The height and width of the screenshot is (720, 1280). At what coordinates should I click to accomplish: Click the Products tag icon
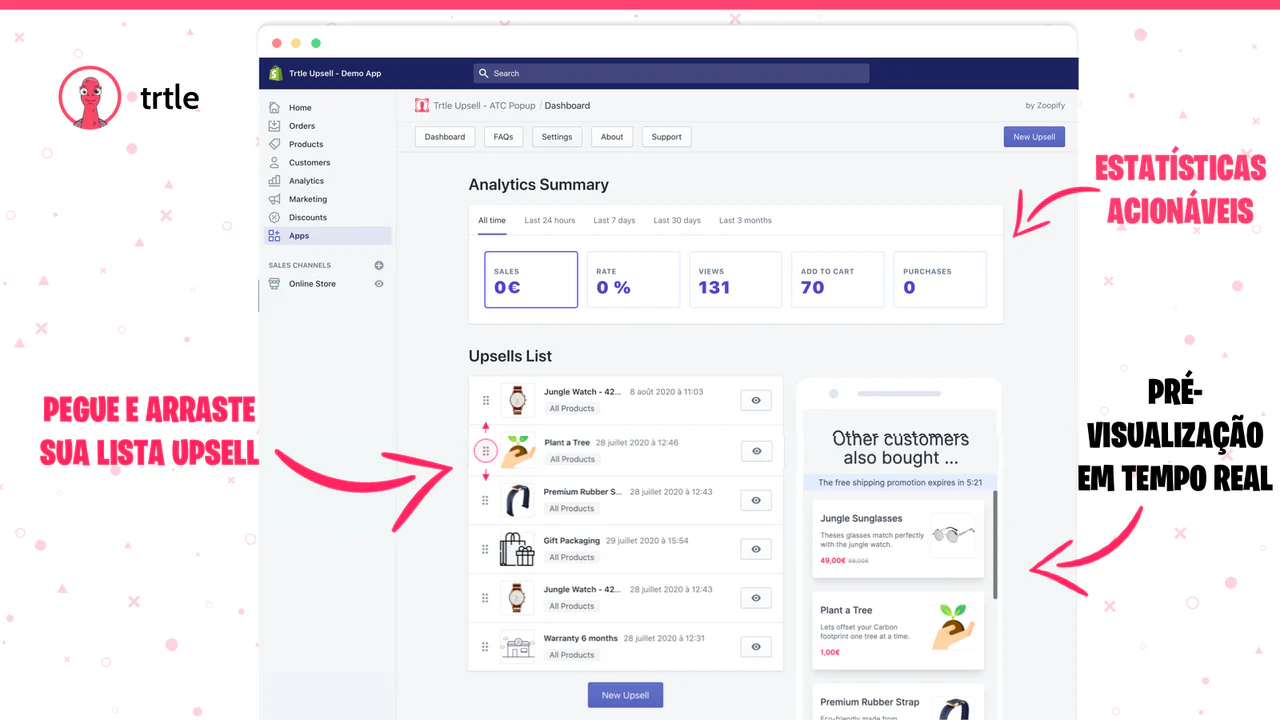tap(274, 144)
